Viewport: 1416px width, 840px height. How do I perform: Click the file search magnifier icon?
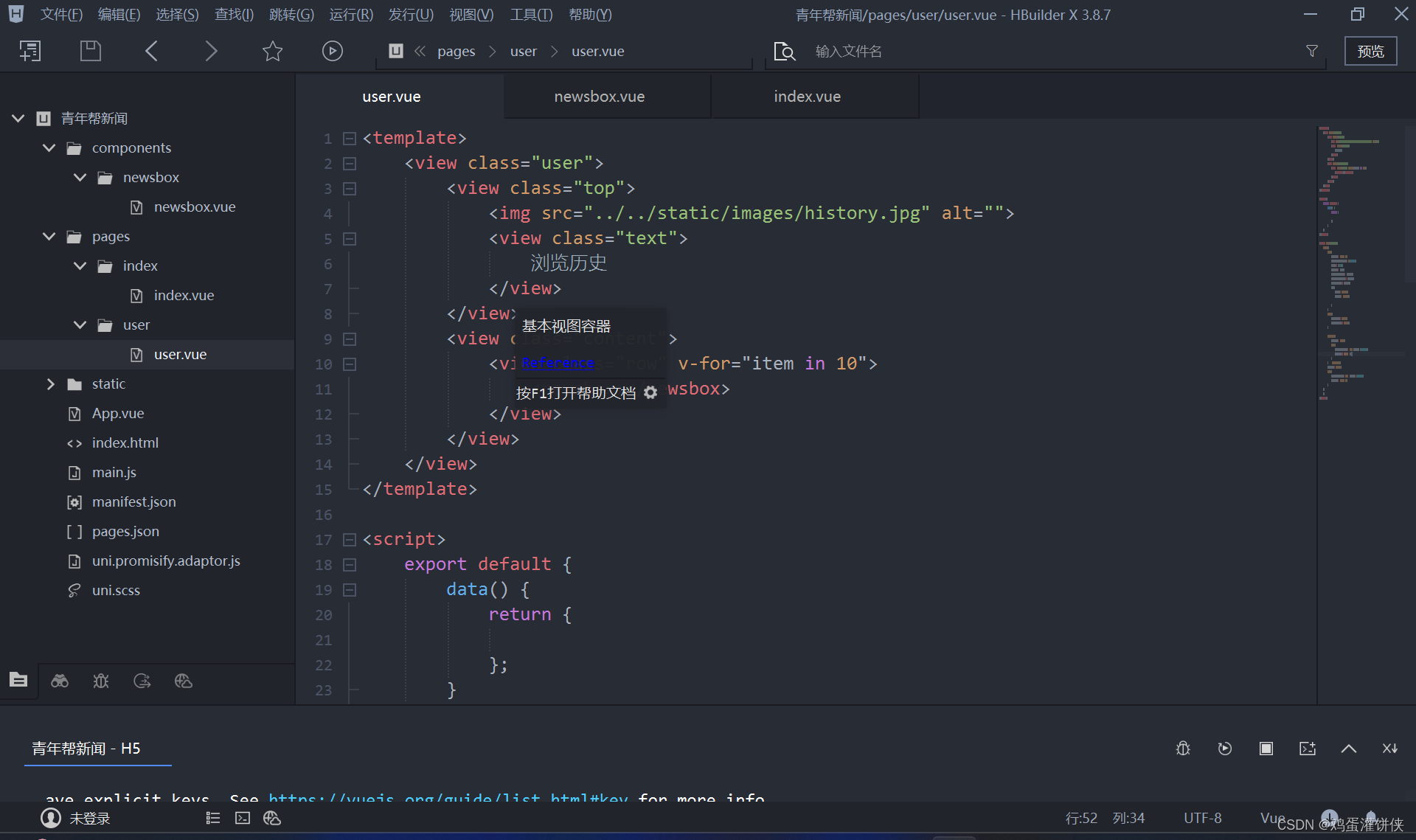785,52
